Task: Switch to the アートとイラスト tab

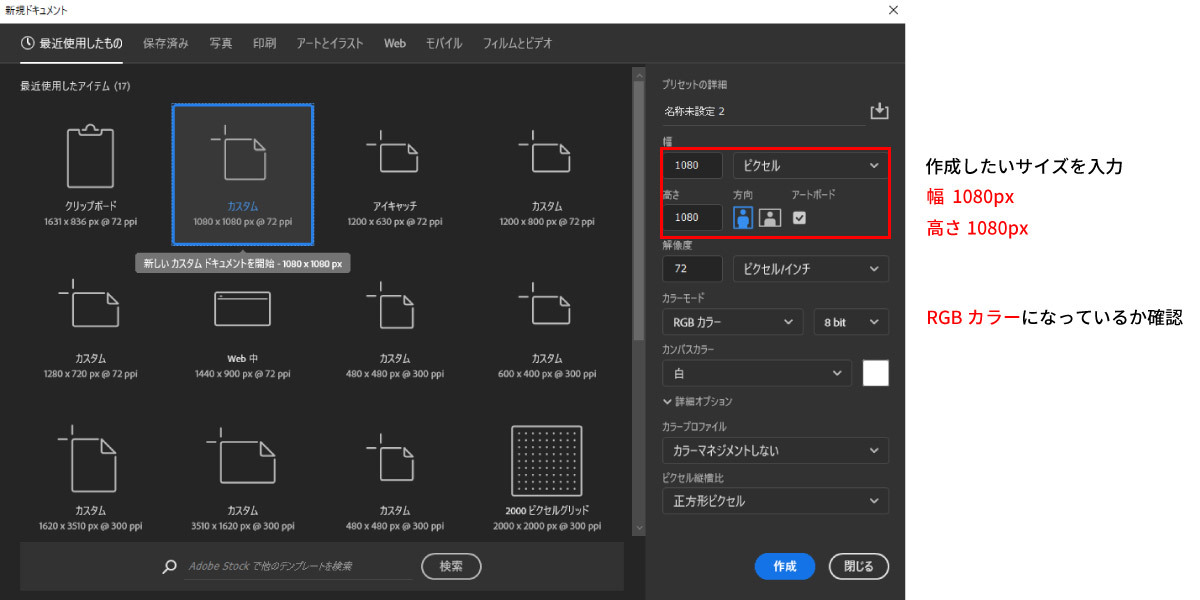Action: pos(330,44)
